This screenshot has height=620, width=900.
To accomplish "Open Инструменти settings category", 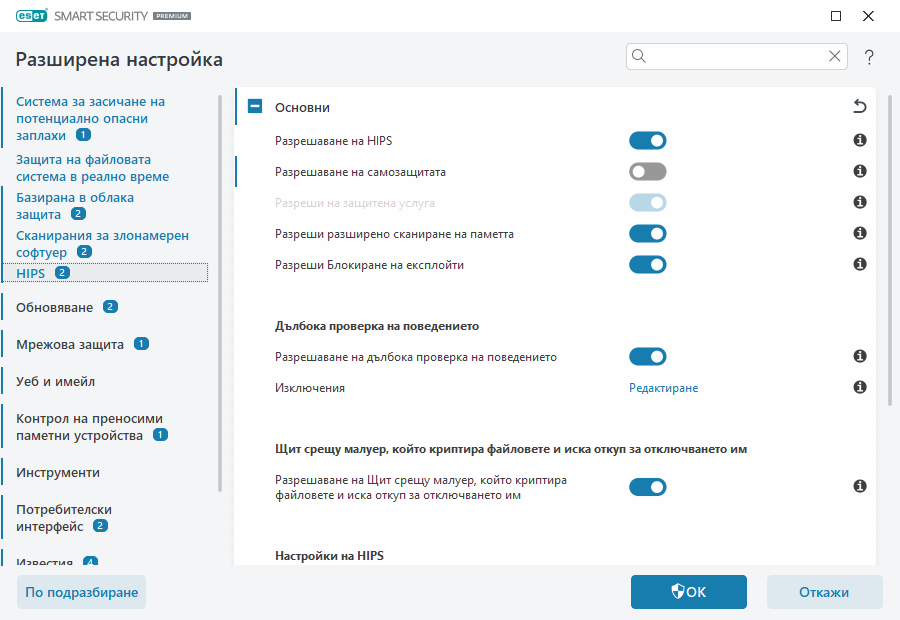I will 58,472.
